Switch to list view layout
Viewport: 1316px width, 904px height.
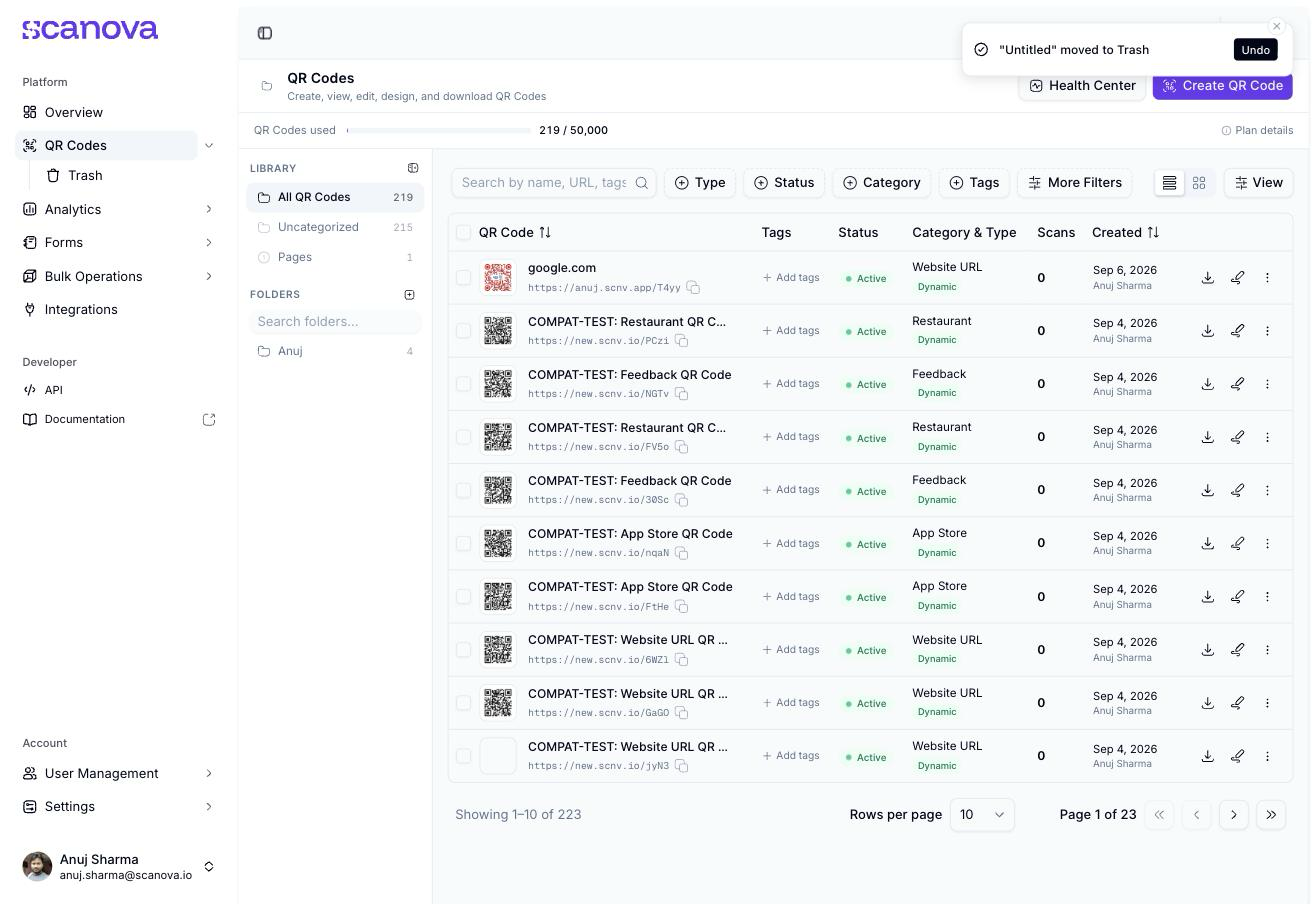1169,183
